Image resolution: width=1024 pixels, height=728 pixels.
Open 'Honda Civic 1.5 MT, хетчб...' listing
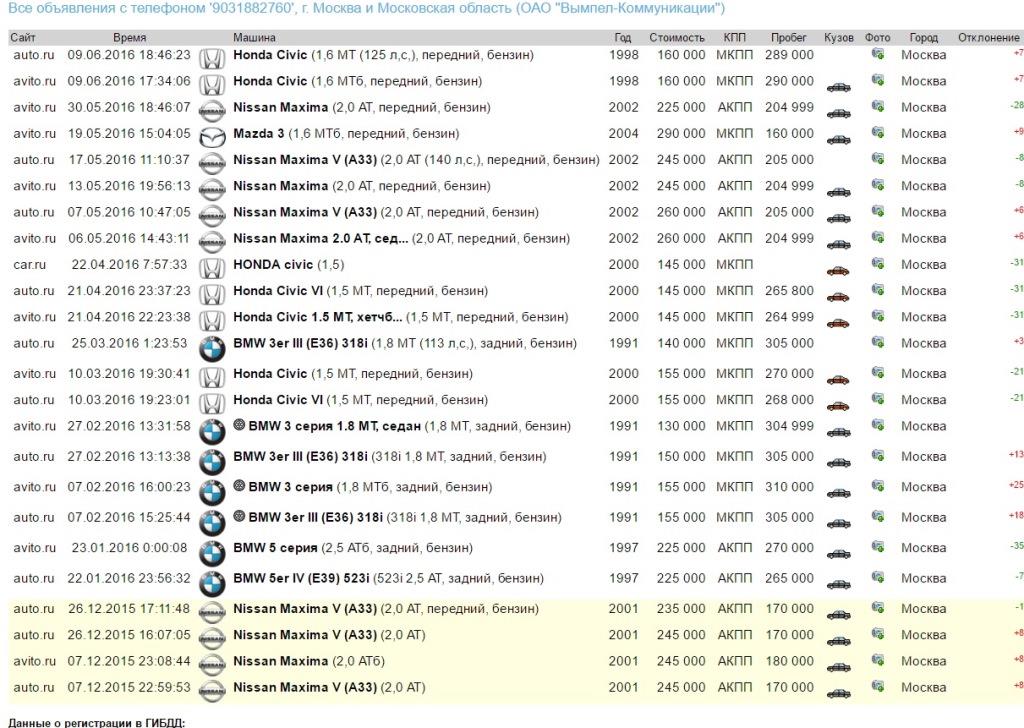click(x=317, y=317)
